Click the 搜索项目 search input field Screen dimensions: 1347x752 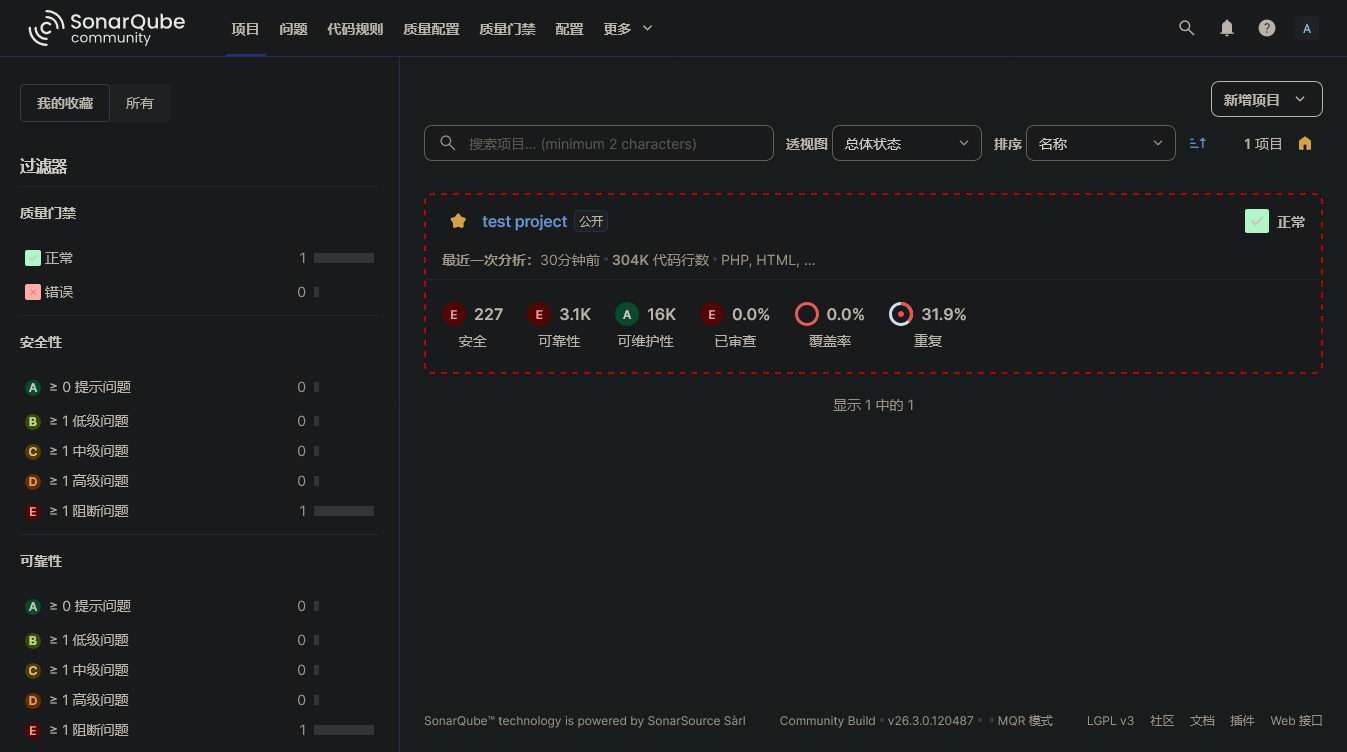click(x=598, y=143)
